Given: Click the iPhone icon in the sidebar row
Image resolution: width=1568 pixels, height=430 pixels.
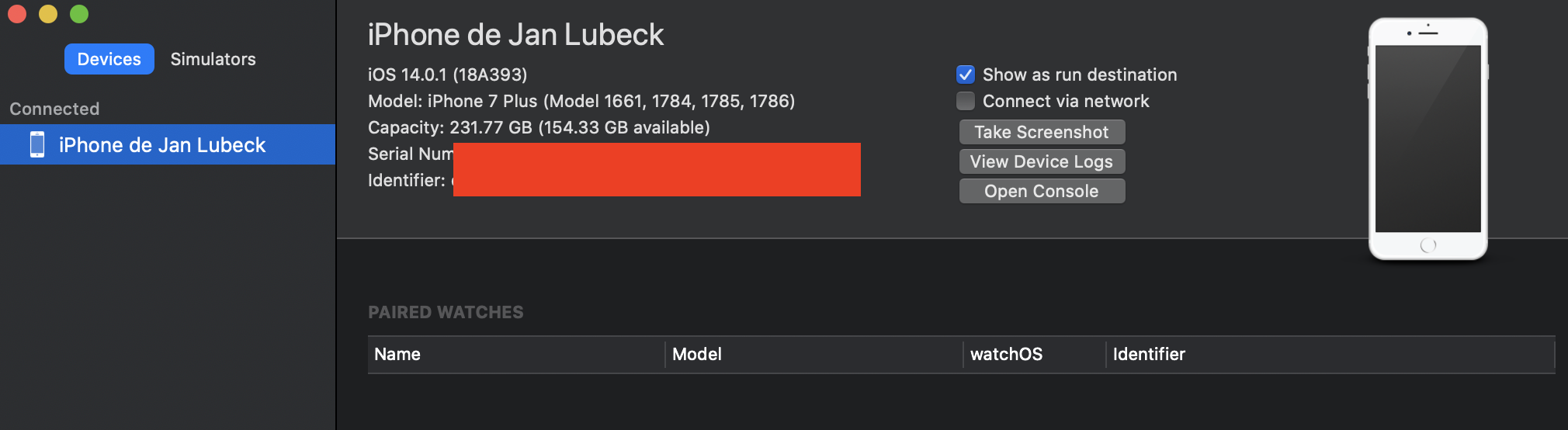Looking at the screenshot, I should [x=36, y=145].
